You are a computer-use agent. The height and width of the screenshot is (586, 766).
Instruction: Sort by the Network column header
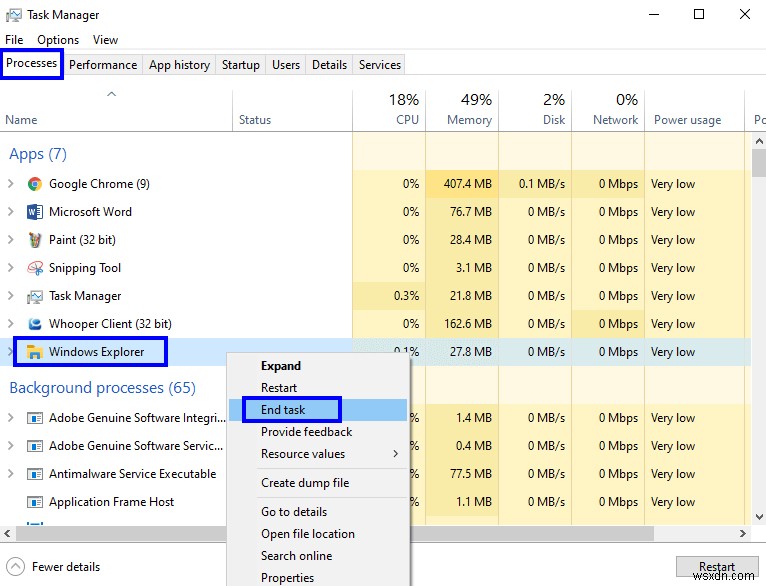pos(608,110)
